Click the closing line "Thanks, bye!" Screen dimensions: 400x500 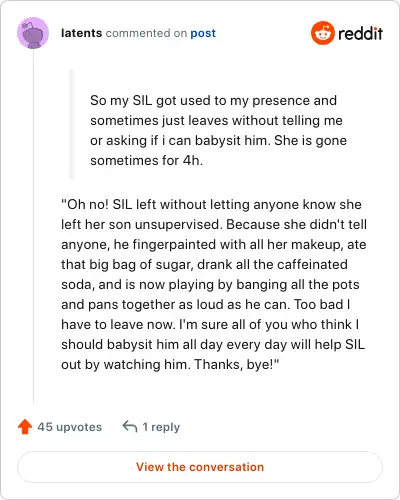pyautogui.click(x=170, y=364)
